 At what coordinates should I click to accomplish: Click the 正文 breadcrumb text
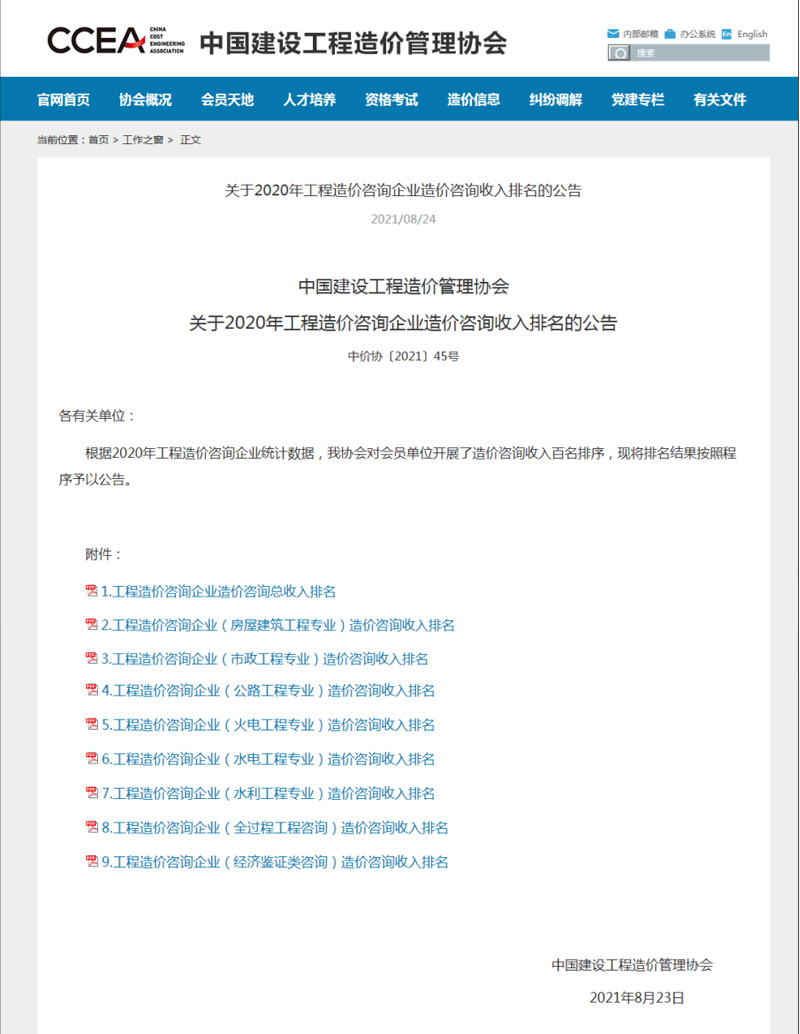pyautogui.click(x=191, y=140)
